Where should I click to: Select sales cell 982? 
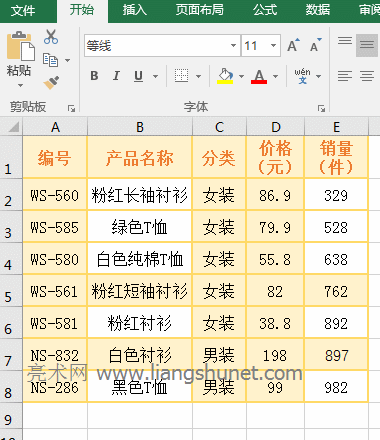coord(336,387)
